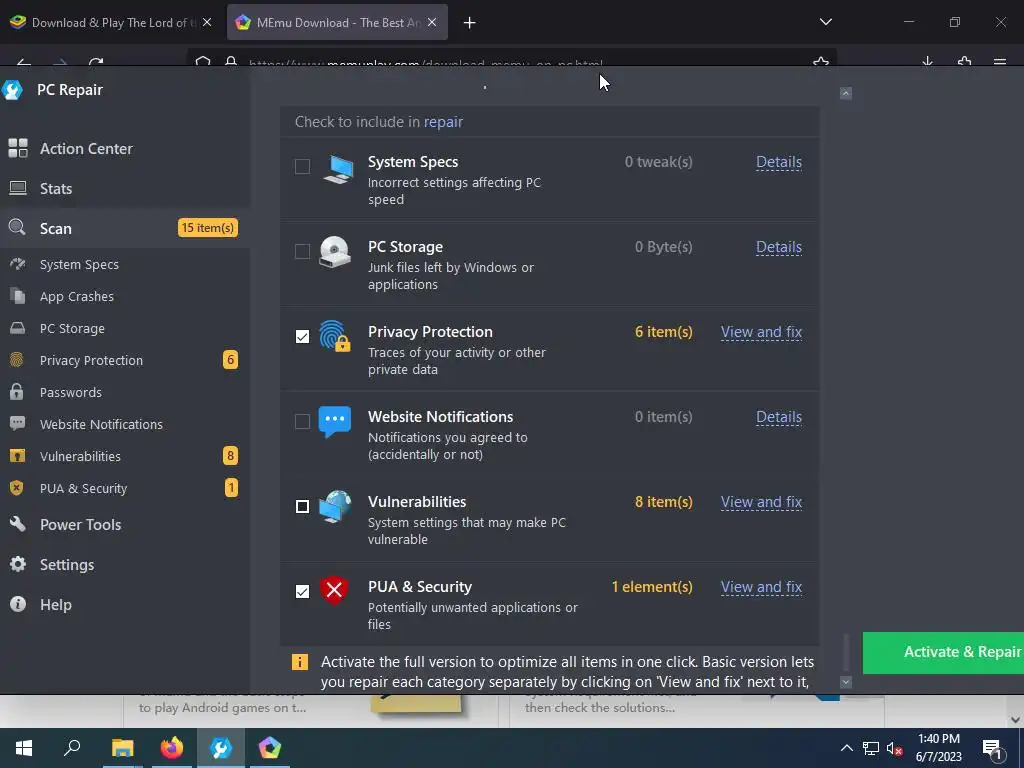Check the Website Notifications checkbox

[302, 421]
